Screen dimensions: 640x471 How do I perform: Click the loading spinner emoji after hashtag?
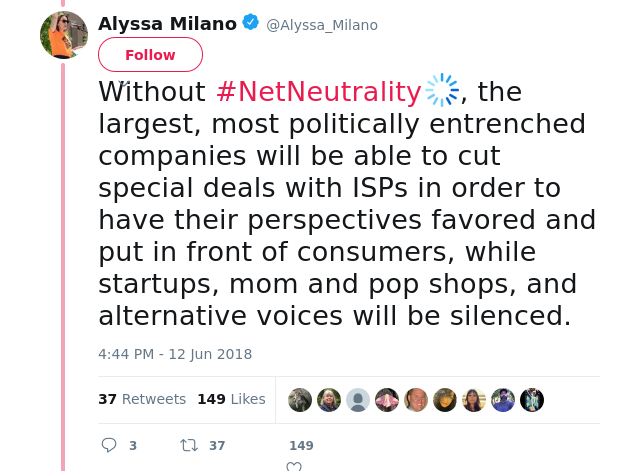(441, 91)
